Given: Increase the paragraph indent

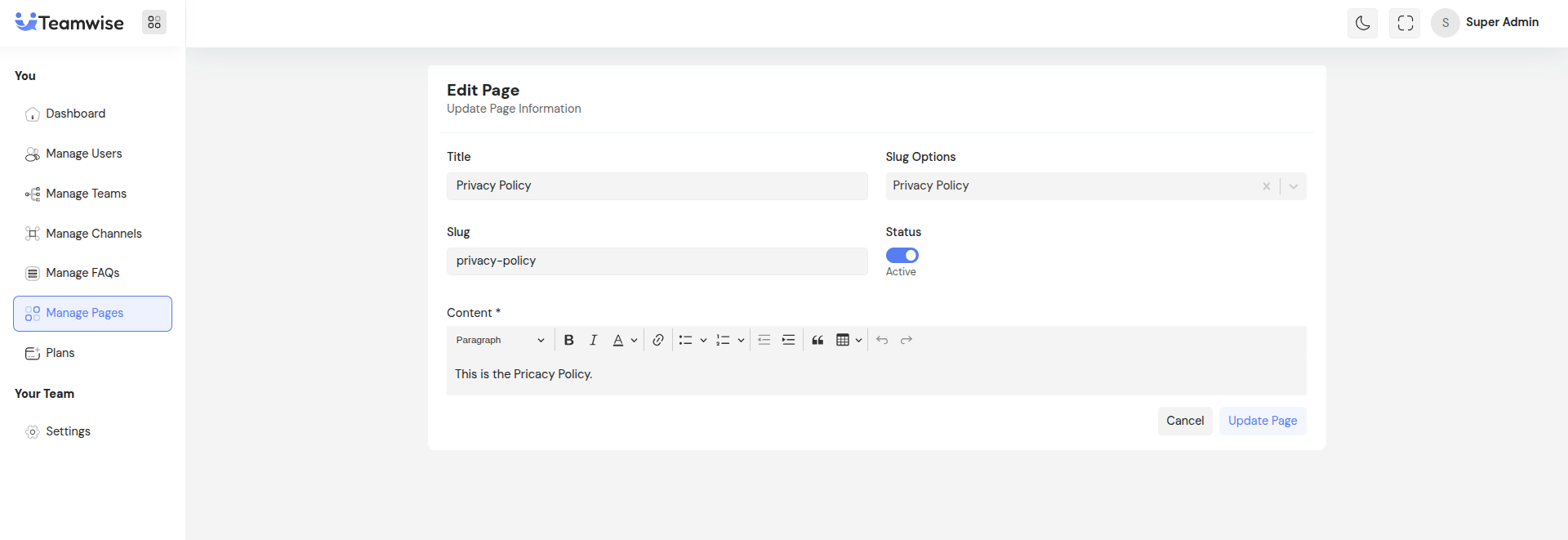Looking at the screenshot, I should (x=788, y=340).
